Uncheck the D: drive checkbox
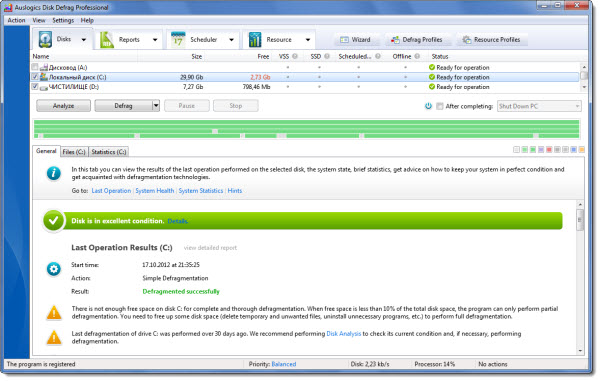Viewport: 600px width, 381px height. point(35,86)
